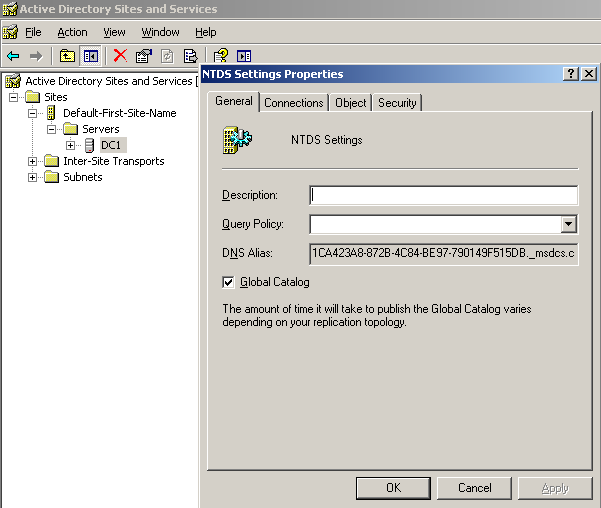Open the Help menu

click(205, 32)
